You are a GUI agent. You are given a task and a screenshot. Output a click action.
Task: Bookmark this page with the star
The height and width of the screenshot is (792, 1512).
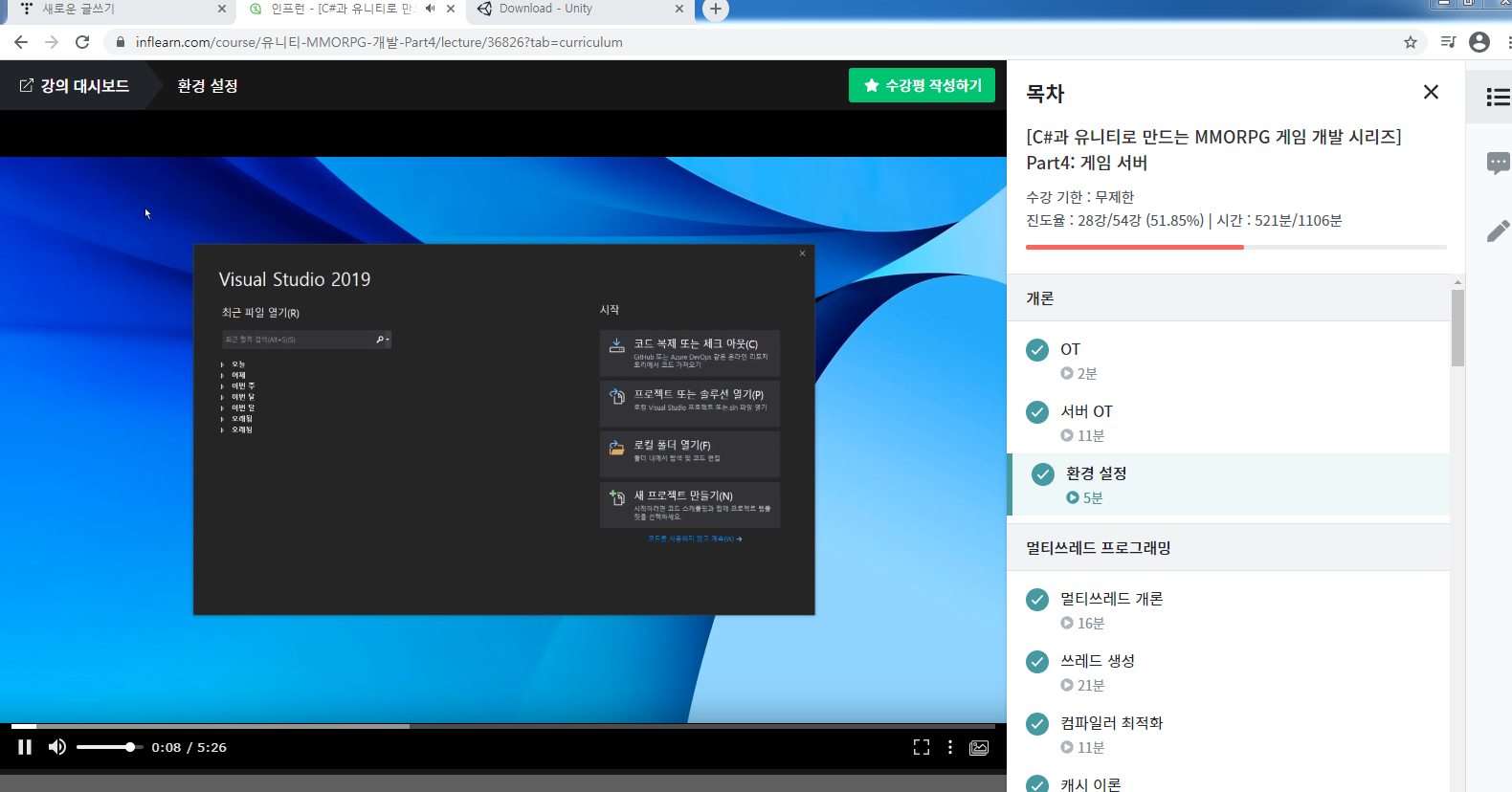point(1411,42)
